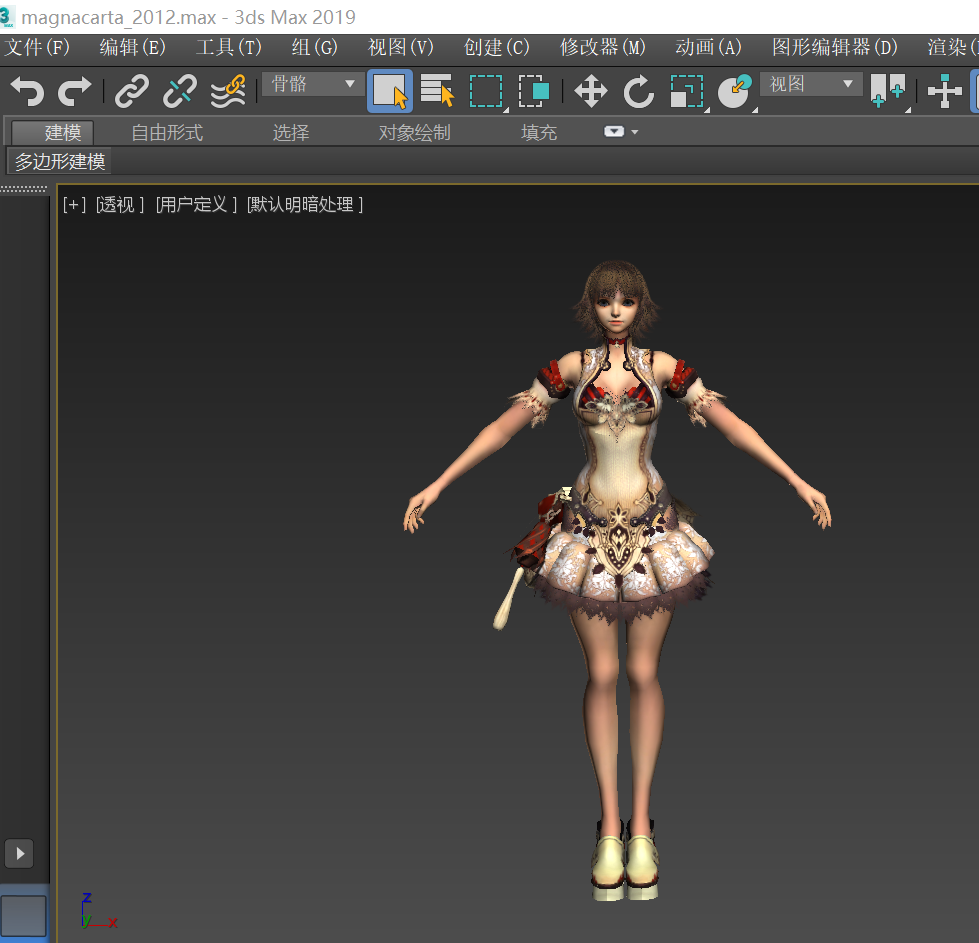Expand scene explorer play arrow button
The width and height of the screenshot is (979, 943).
(19, 853)
